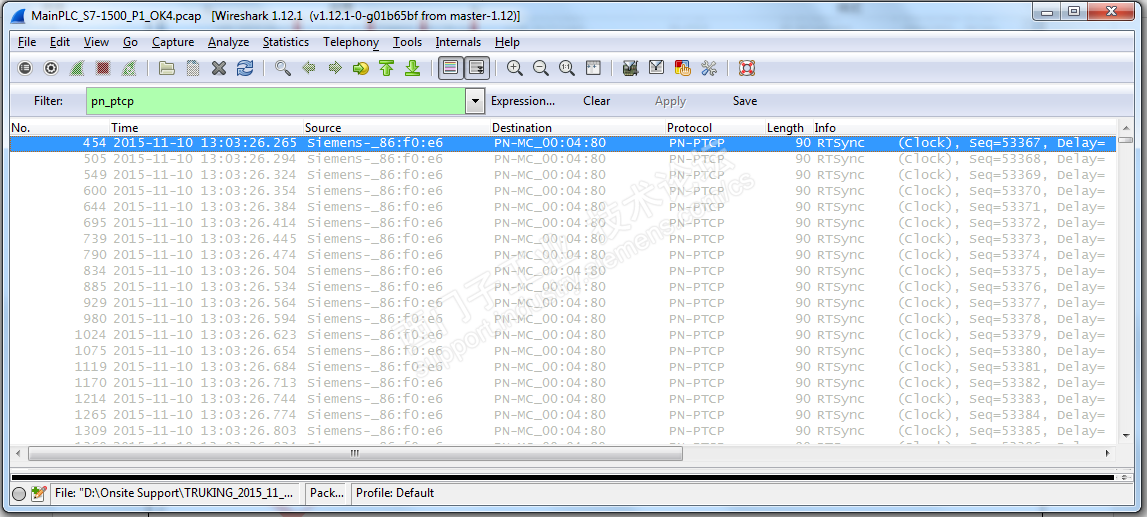Sort by the Info column header
The image size is (1147, 517).
(966, 128)
